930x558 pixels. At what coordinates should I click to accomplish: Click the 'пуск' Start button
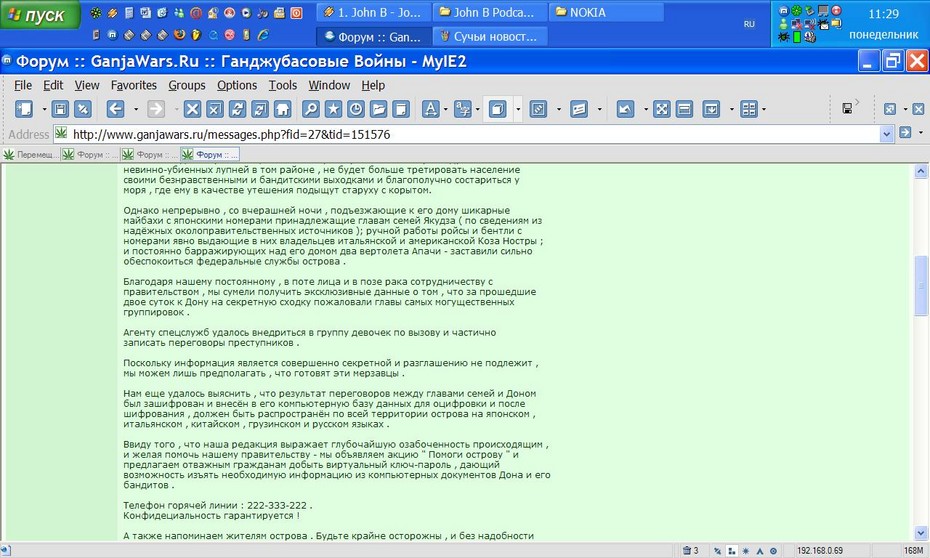pos(39,15)
